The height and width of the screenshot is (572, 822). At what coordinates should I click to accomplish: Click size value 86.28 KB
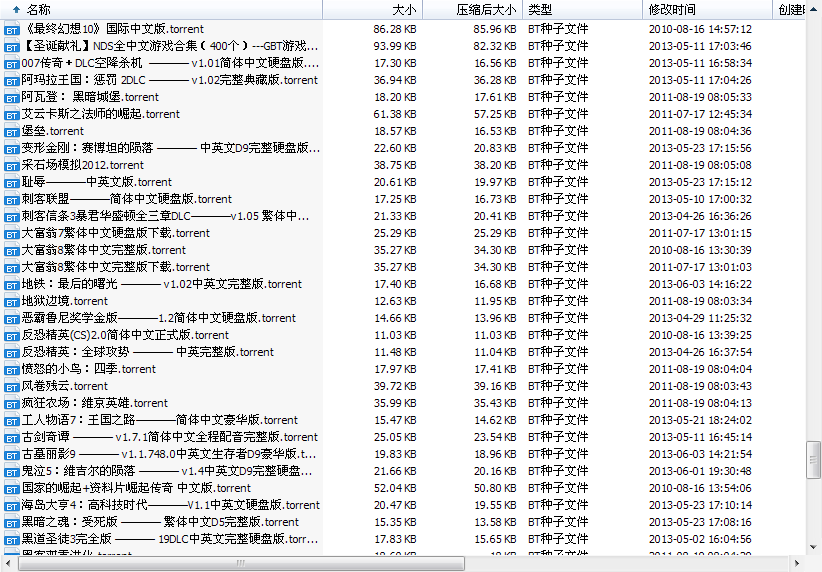click(395, 29)
